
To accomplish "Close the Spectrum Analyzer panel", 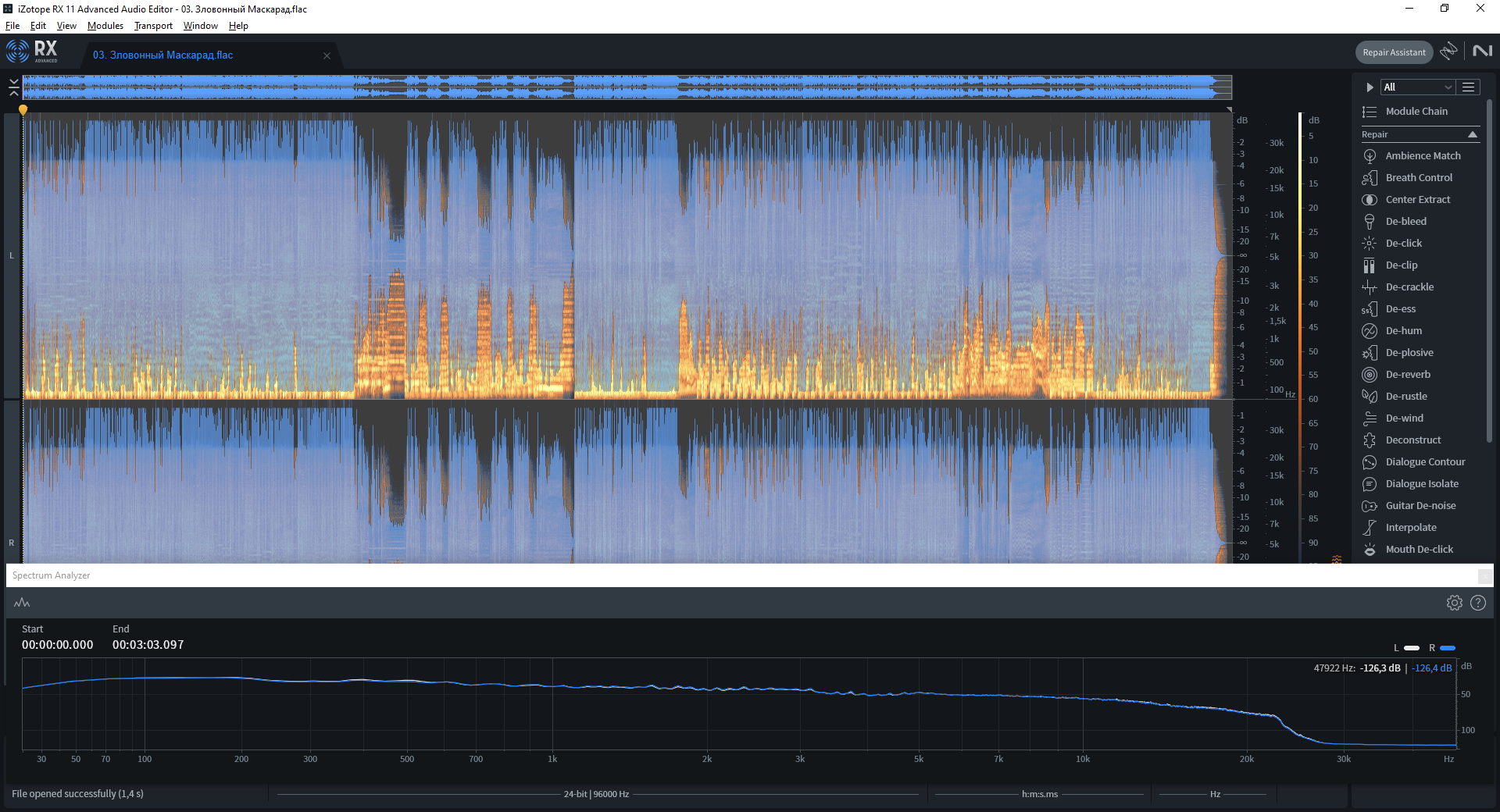I will click(1484, 576).
